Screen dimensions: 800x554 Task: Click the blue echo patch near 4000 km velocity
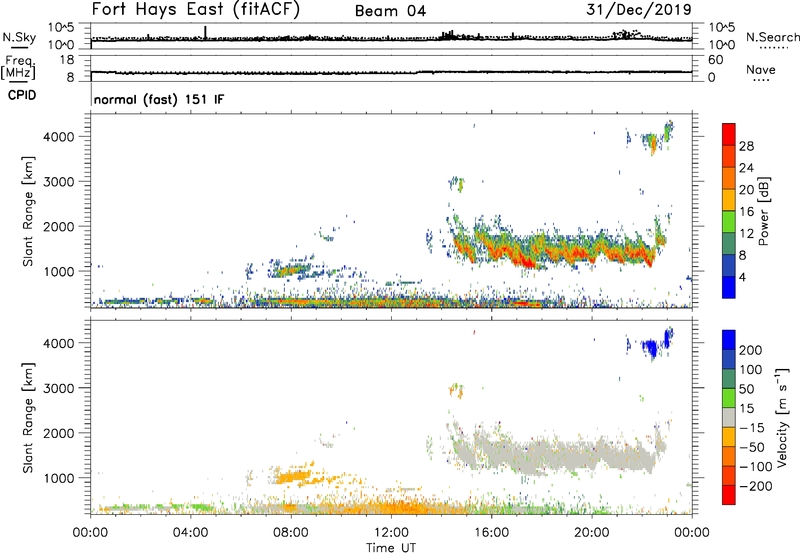click(x=652, y=346)
